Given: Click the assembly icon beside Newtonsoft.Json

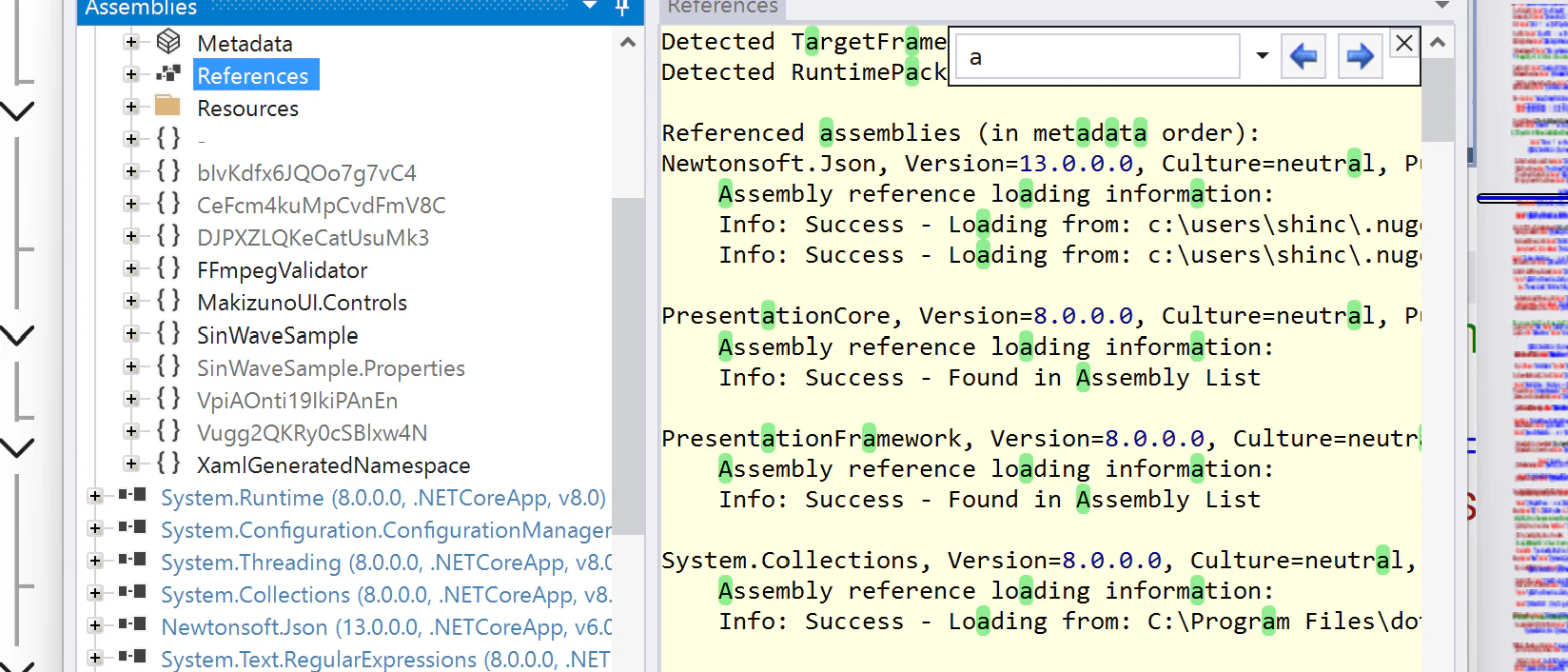Looking at the screenshot, I should pyautogui.click(x=132, y=624).
